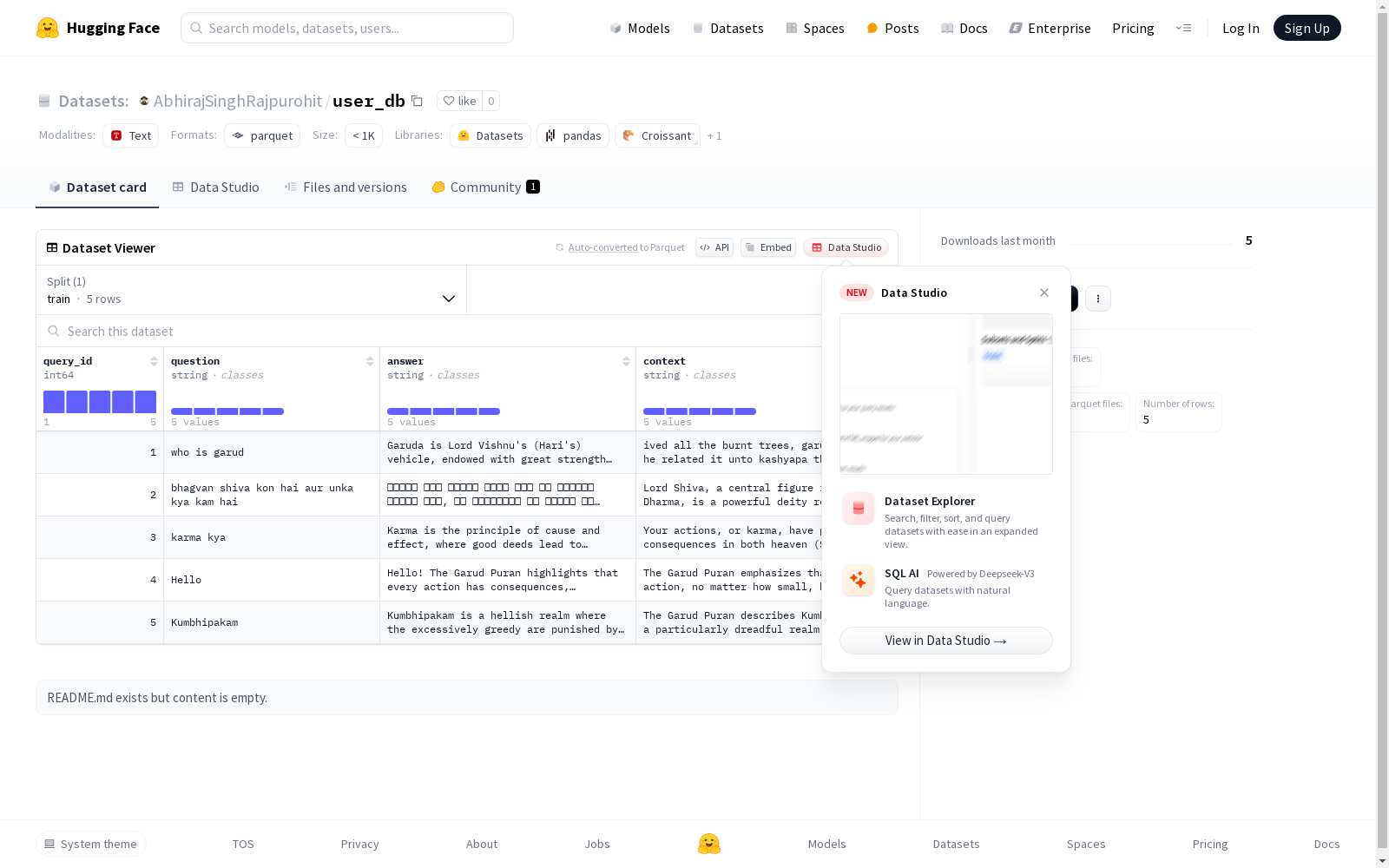The image size is (1389, 868).
Task: Click the parquet format tag
Action: pos(262,135)
